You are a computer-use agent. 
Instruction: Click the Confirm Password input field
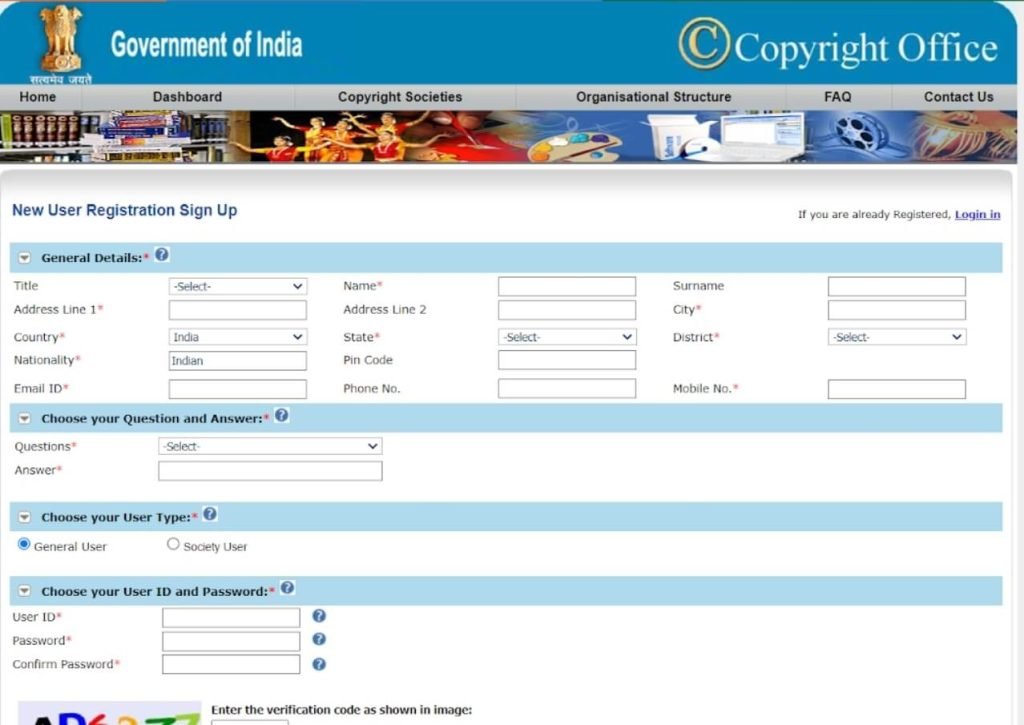231,664
